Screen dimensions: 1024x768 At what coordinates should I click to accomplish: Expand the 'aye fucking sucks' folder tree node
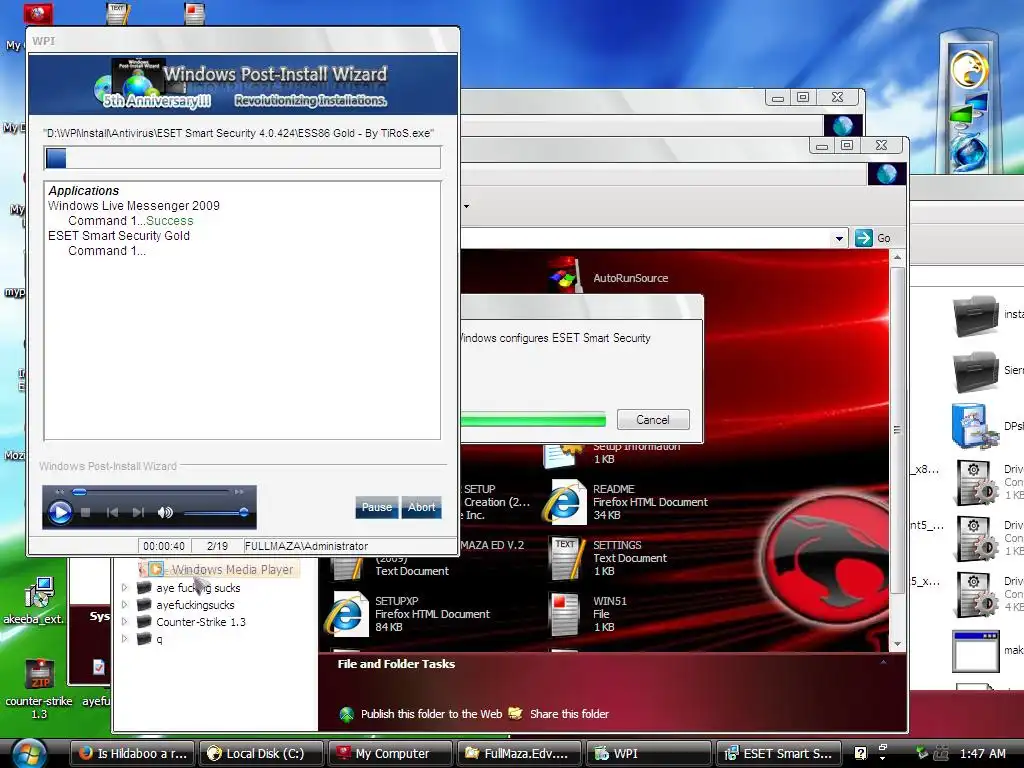(125, 588)
